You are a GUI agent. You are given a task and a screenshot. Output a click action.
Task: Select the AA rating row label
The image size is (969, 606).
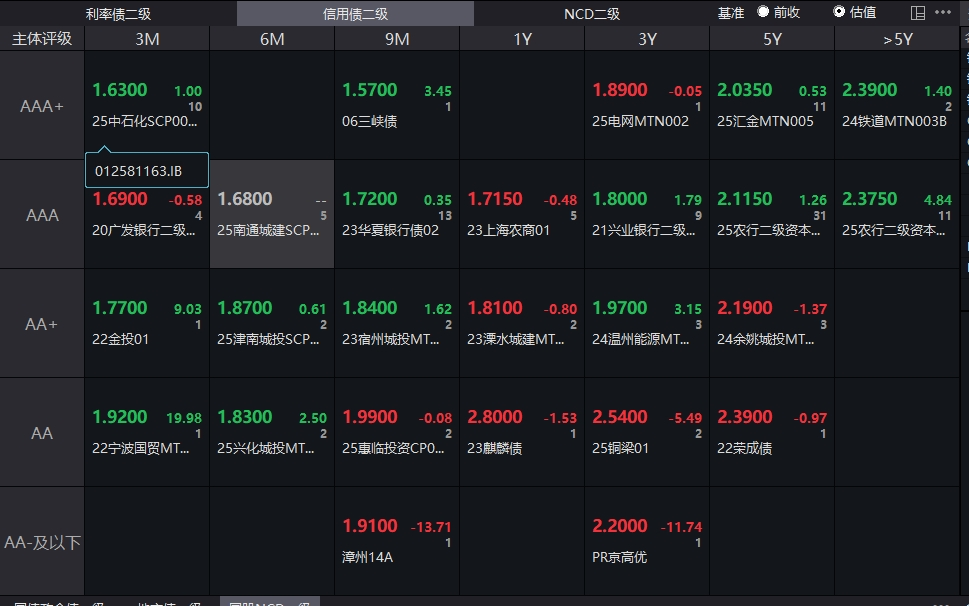click(x=42, y=433)
